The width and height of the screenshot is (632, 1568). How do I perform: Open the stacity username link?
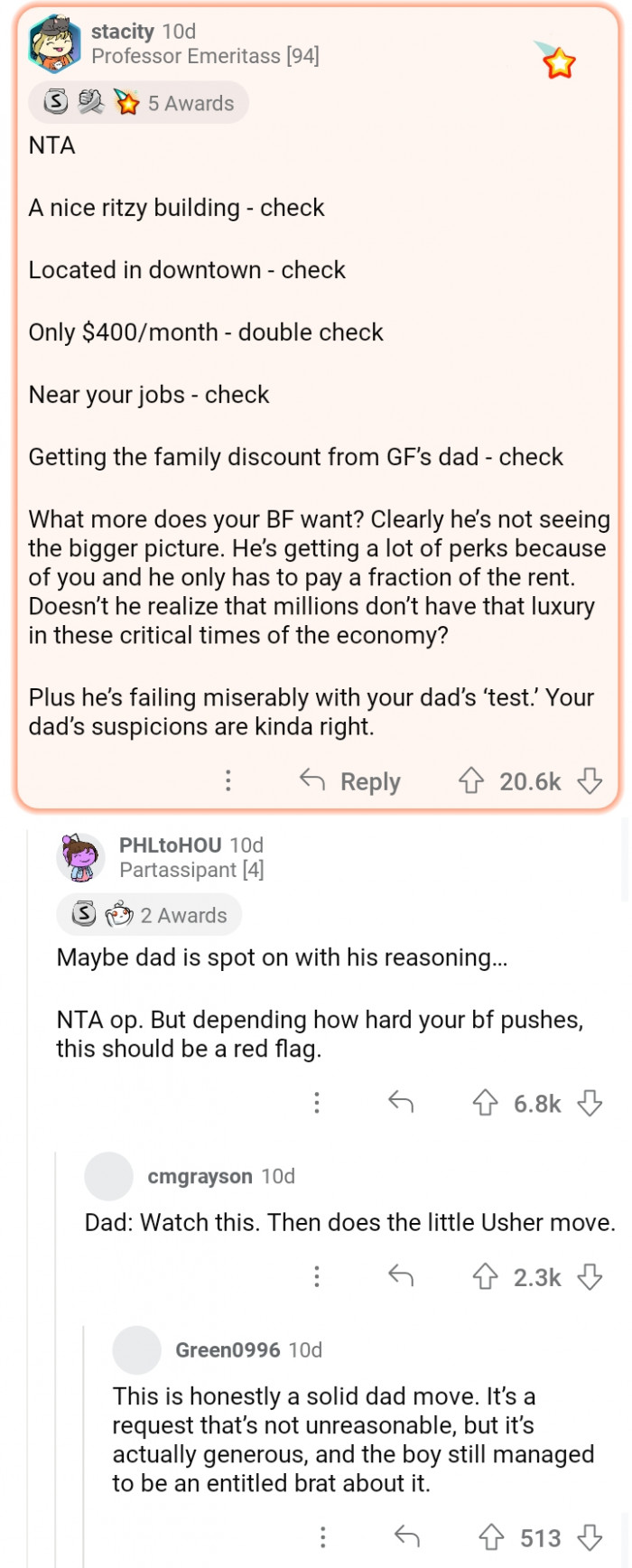(x=123, y=32)
